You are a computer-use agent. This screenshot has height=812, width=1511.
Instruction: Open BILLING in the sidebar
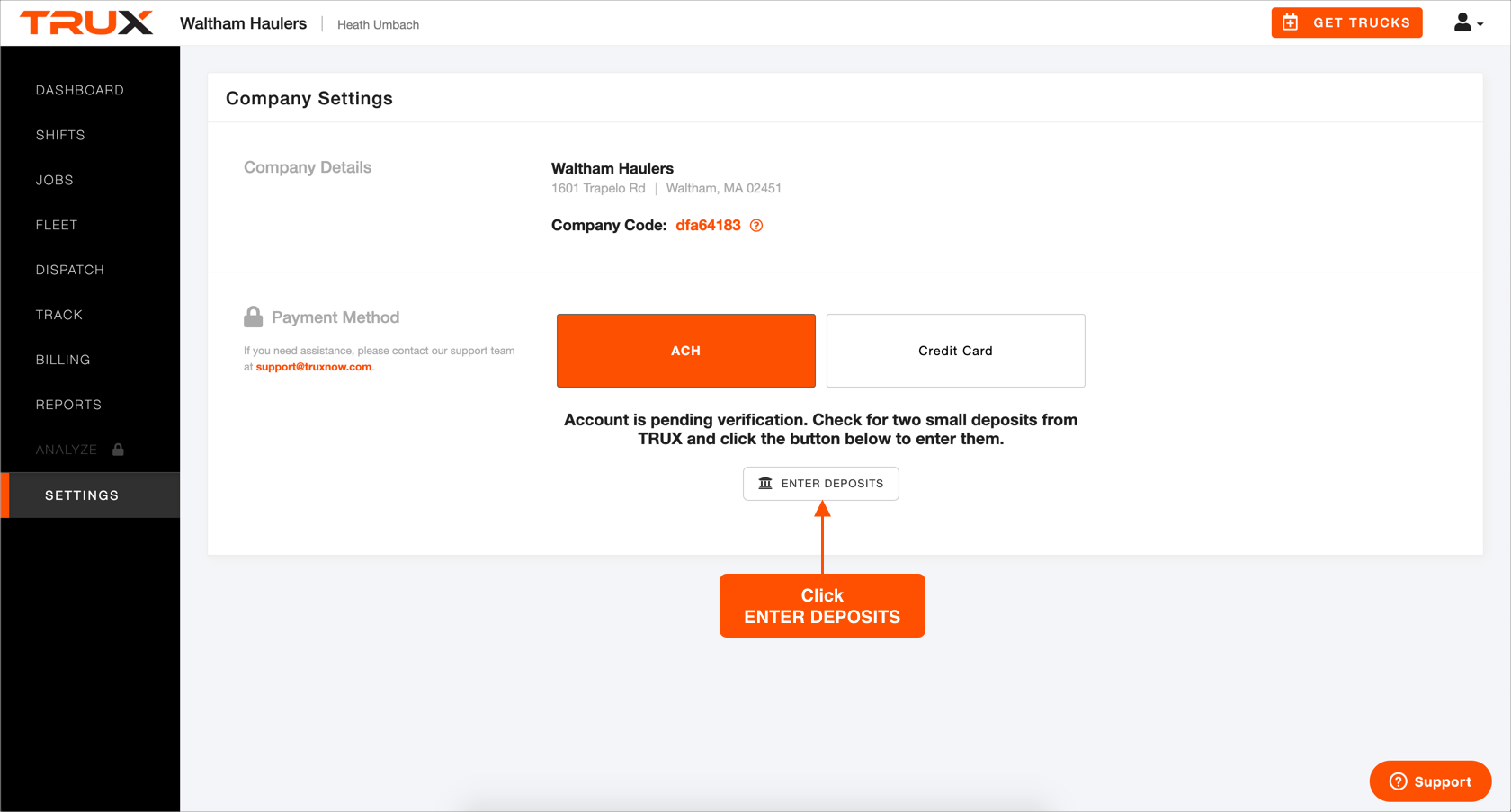[x=63, y=360]
